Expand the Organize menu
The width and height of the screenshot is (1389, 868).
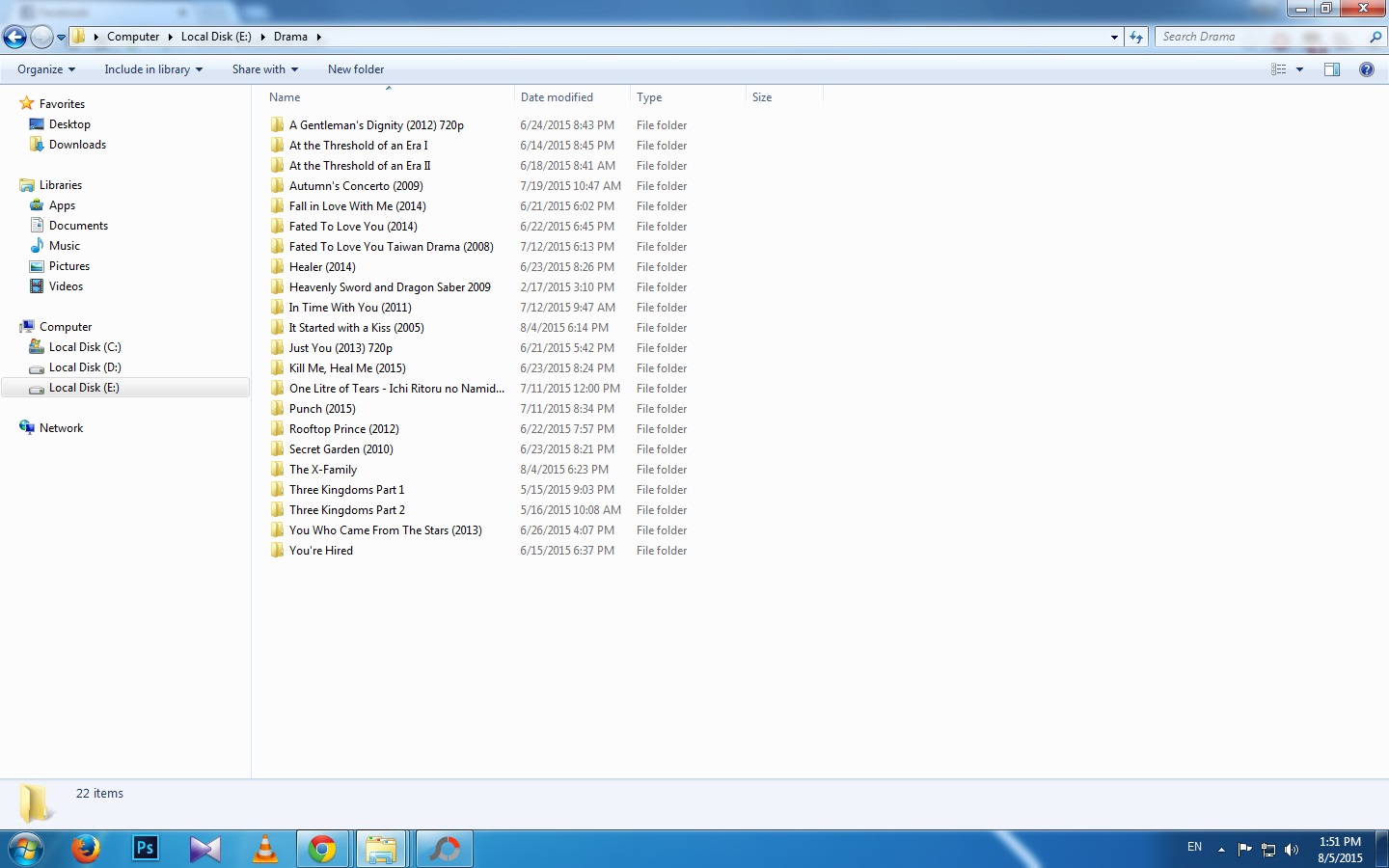coord(45,69)
